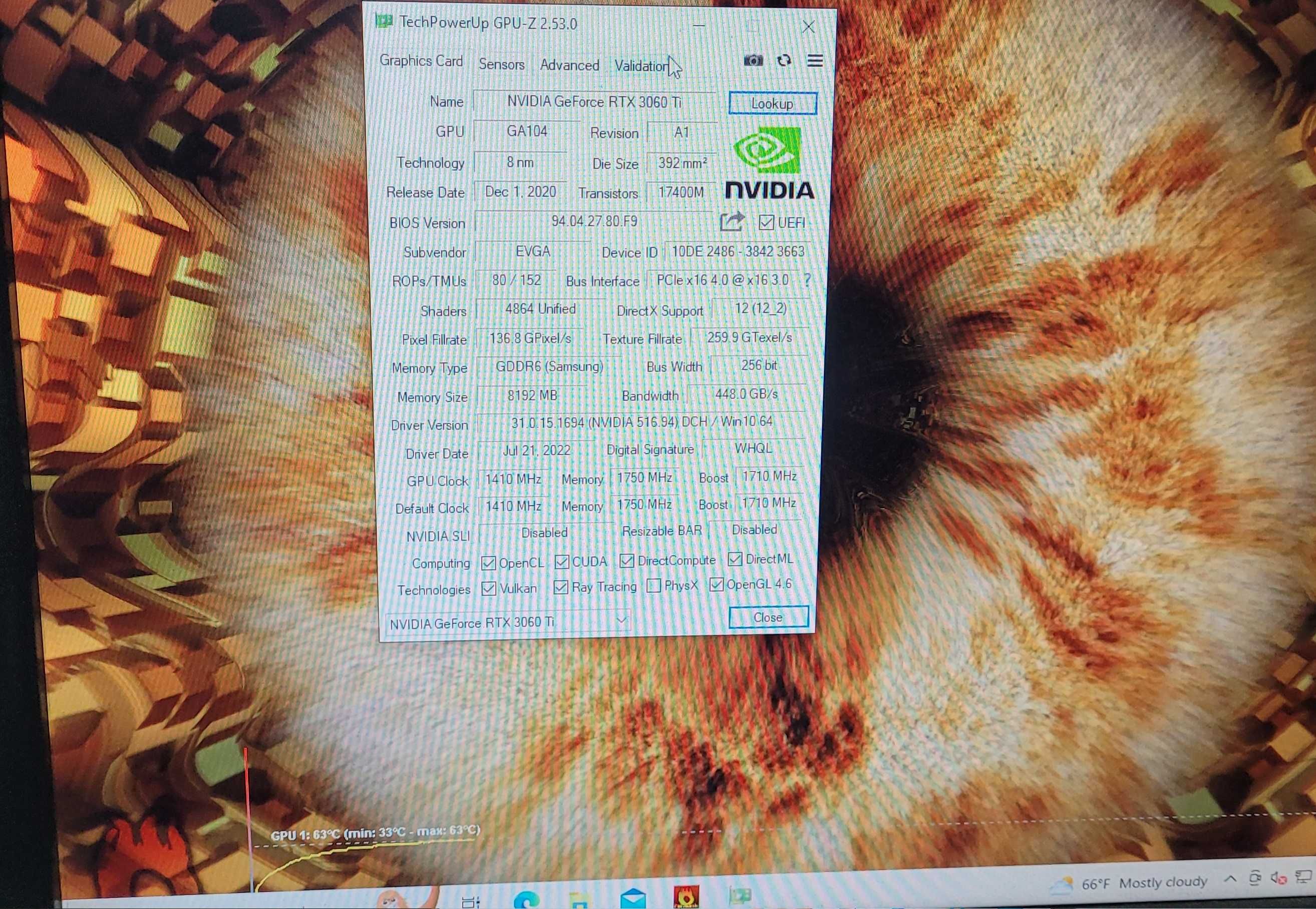Toggle the OpenCL checkbox

click(488, 563)
